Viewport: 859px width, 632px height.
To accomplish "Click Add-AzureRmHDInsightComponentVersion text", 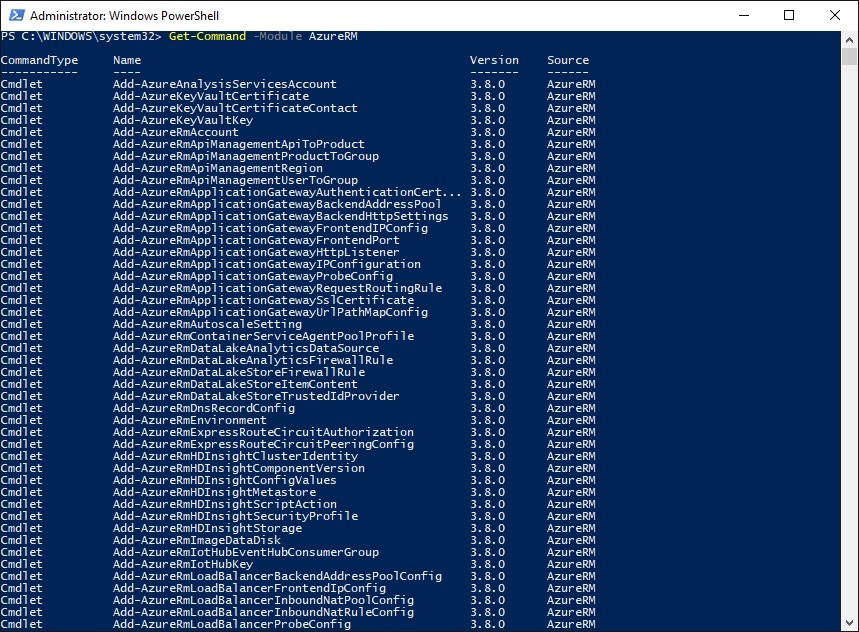I will (239, 470).
